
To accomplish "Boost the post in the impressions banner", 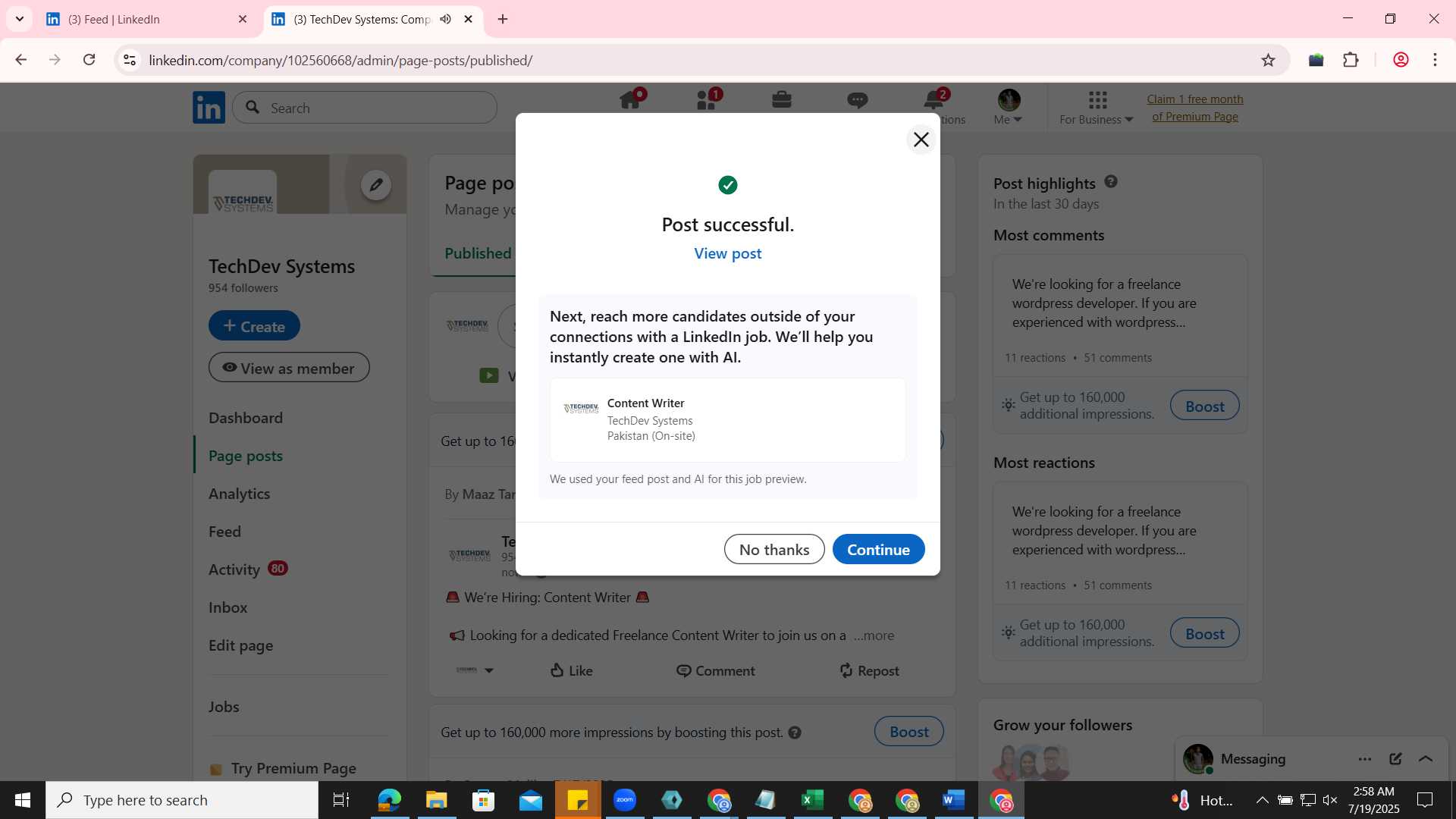I will [x=908, y=732].
